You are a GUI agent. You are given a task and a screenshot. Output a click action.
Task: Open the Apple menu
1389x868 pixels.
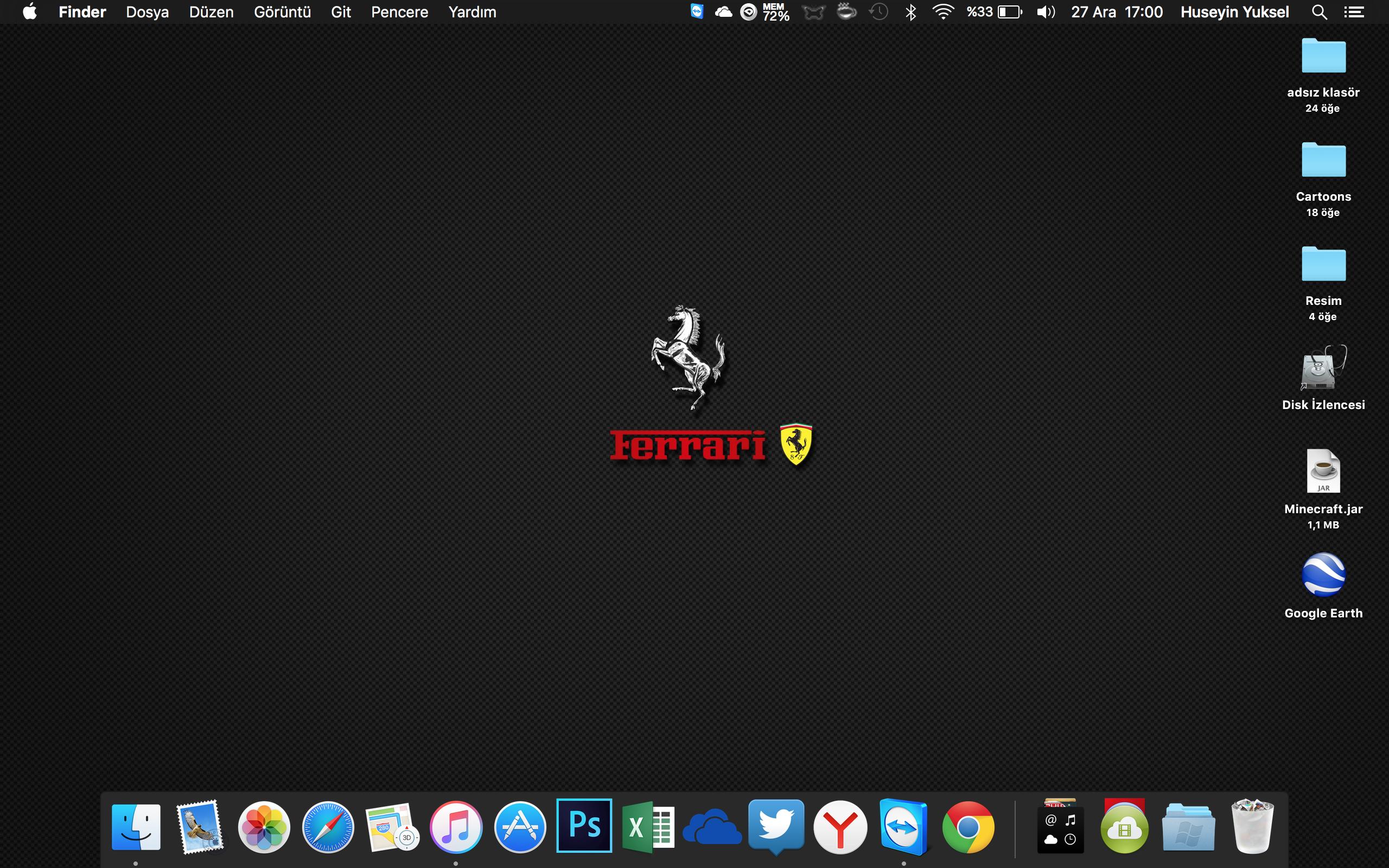pyautogui.click(x=30, y=11)
